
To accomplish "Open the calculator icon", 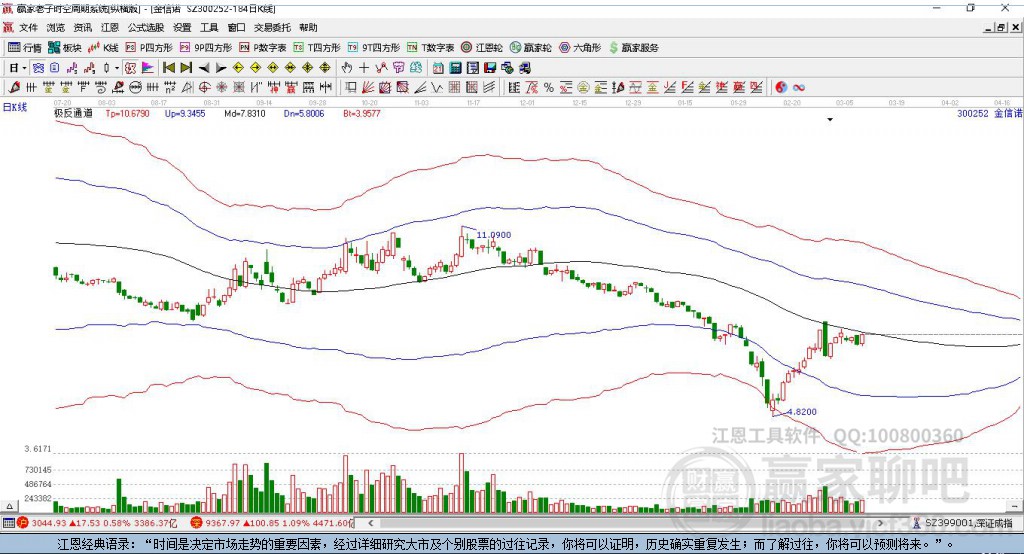I will point(455,68).
